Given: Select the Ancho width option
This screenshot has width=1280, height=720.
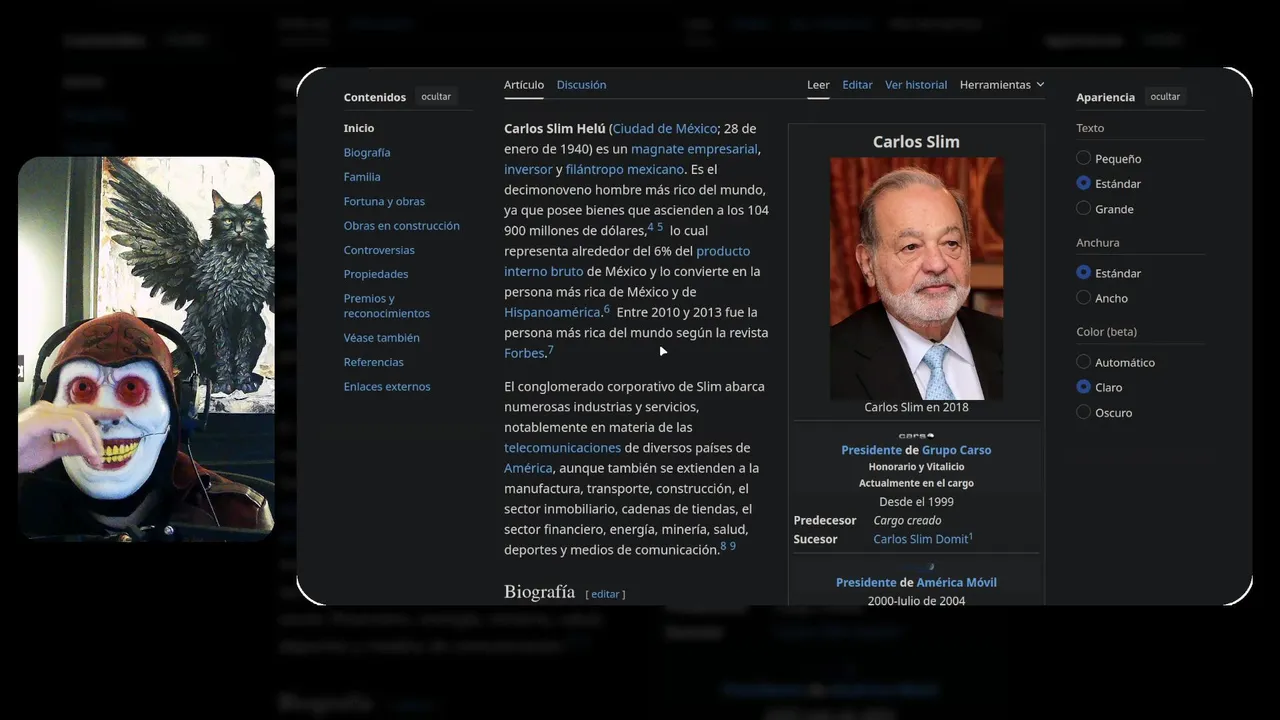Looking at the screenshot, I should [1083, 297].
